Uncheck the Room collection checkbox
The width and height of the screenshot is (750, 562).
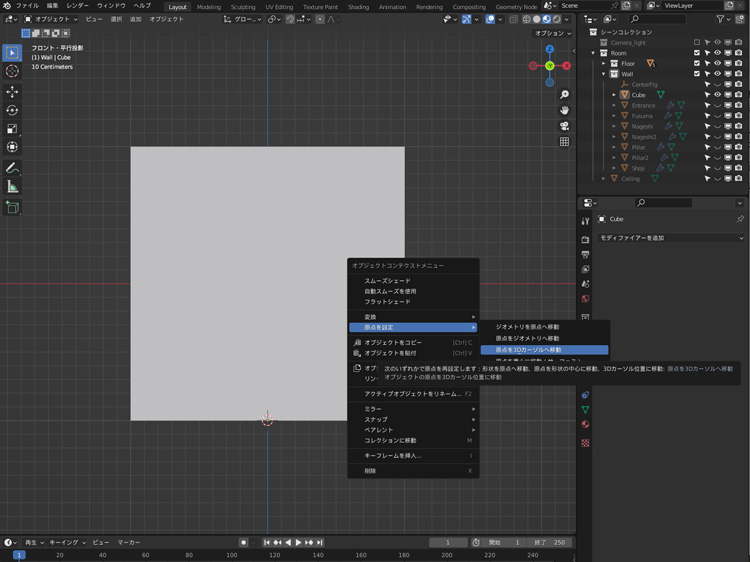[697, 53]
